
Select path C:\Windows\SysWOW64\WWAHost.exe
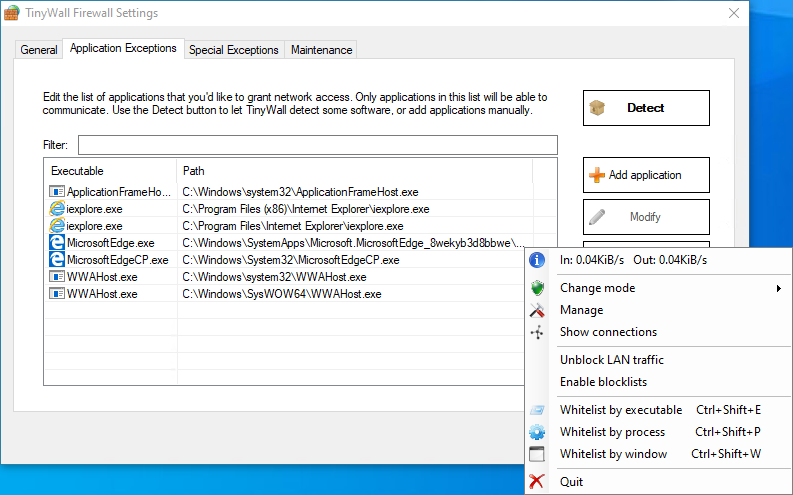pyautogui.click(x=282, y=294)
